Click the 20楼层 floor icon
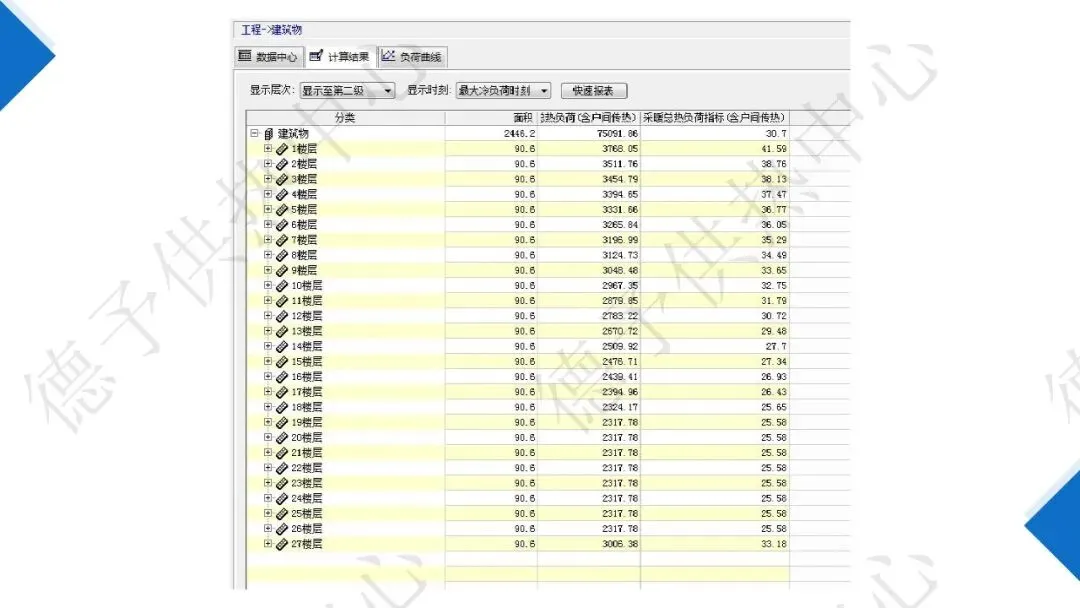Viewport: 1080px width, 608px height. [x=282, y=437]
